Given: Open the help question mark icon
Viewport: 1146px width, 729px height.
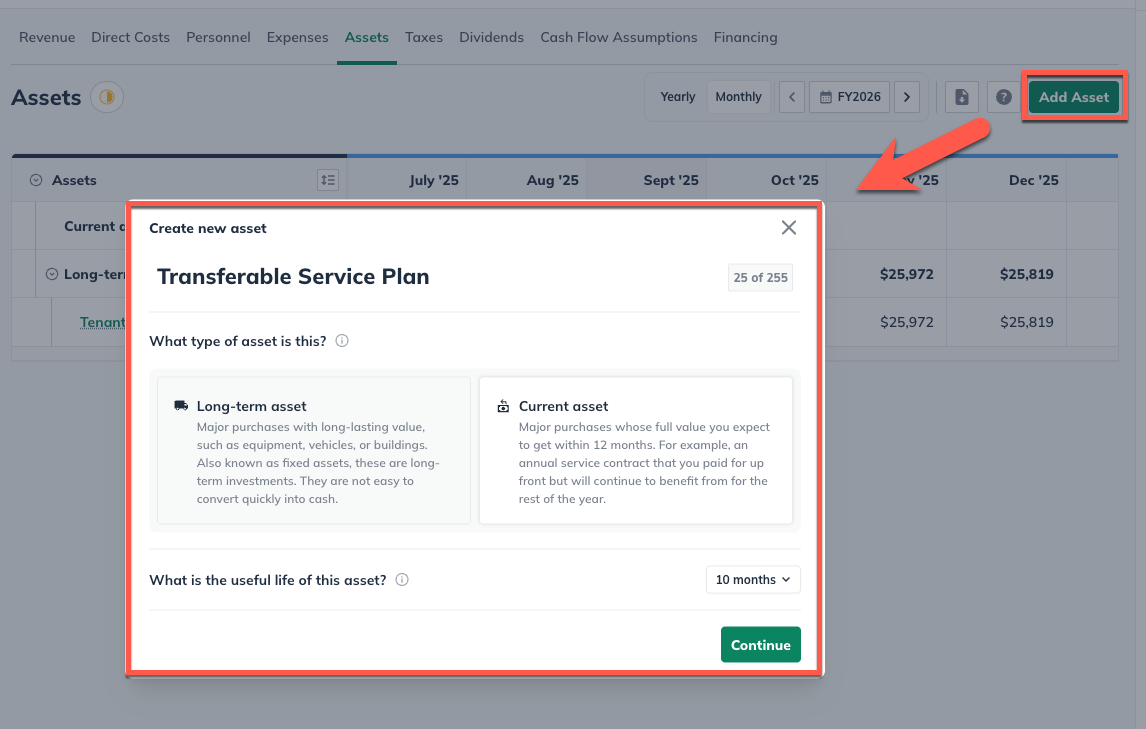Looking at the screenshot, I should (x=1003, y=97).
